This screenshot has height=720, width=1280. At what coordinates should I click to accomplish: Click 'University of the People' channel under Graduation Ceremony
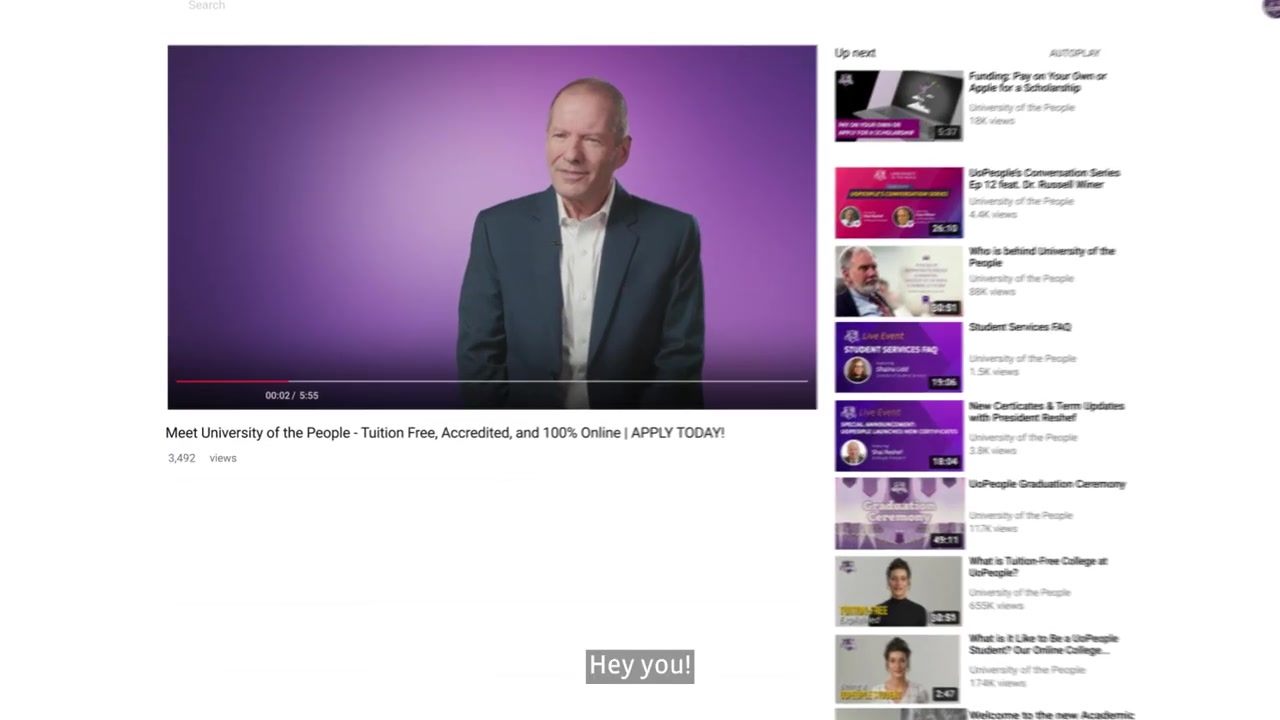click(x=1020, y=515)
